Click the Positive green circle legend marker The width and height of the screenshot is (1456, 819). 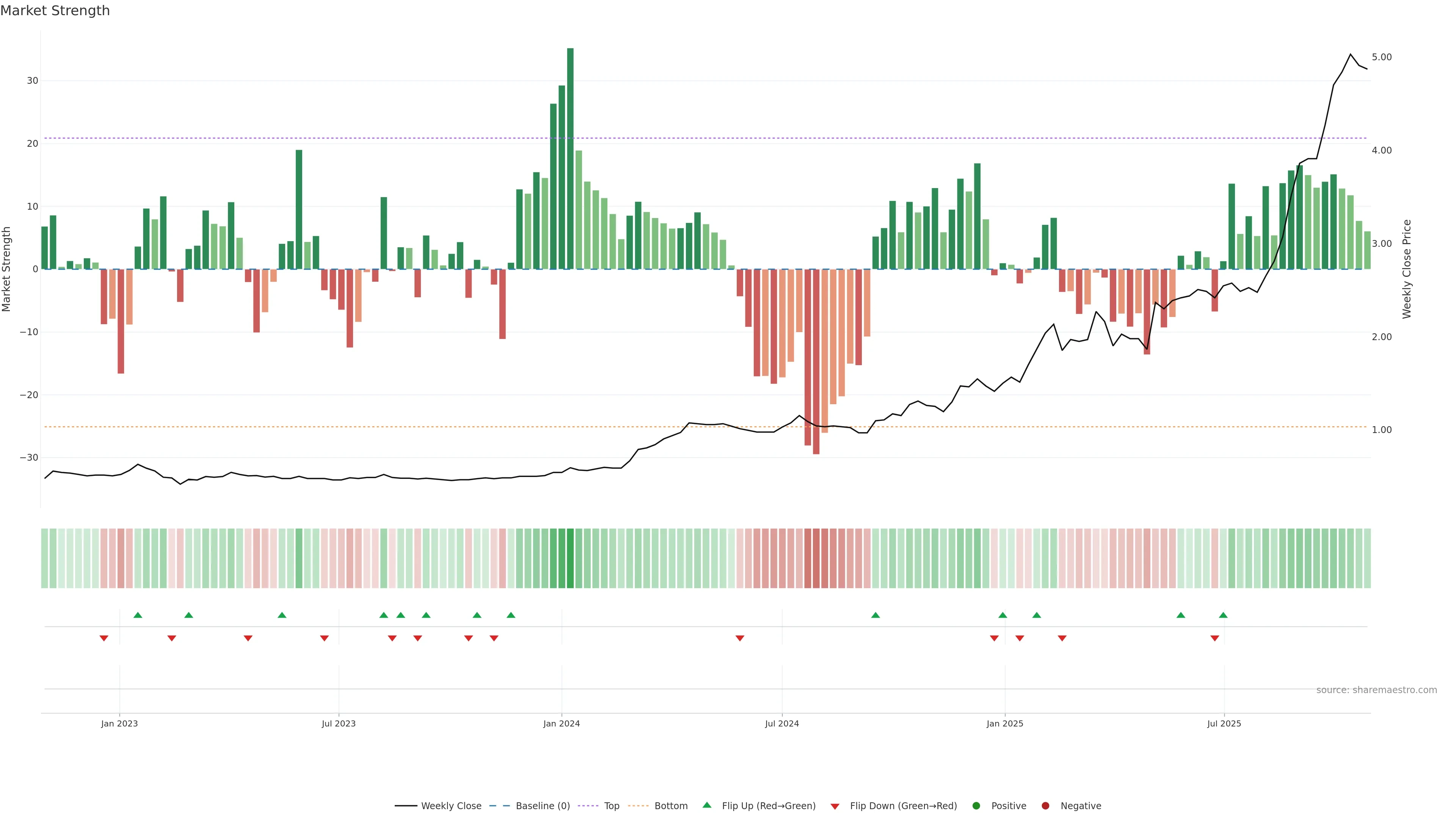(x=976, y=806)
